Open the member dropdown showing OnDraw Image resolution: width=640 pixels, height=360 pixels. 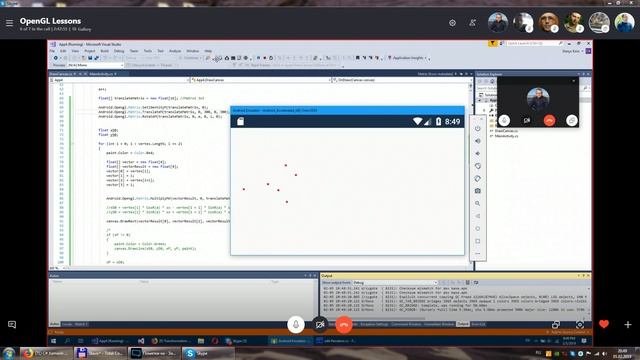pos(402,80)
